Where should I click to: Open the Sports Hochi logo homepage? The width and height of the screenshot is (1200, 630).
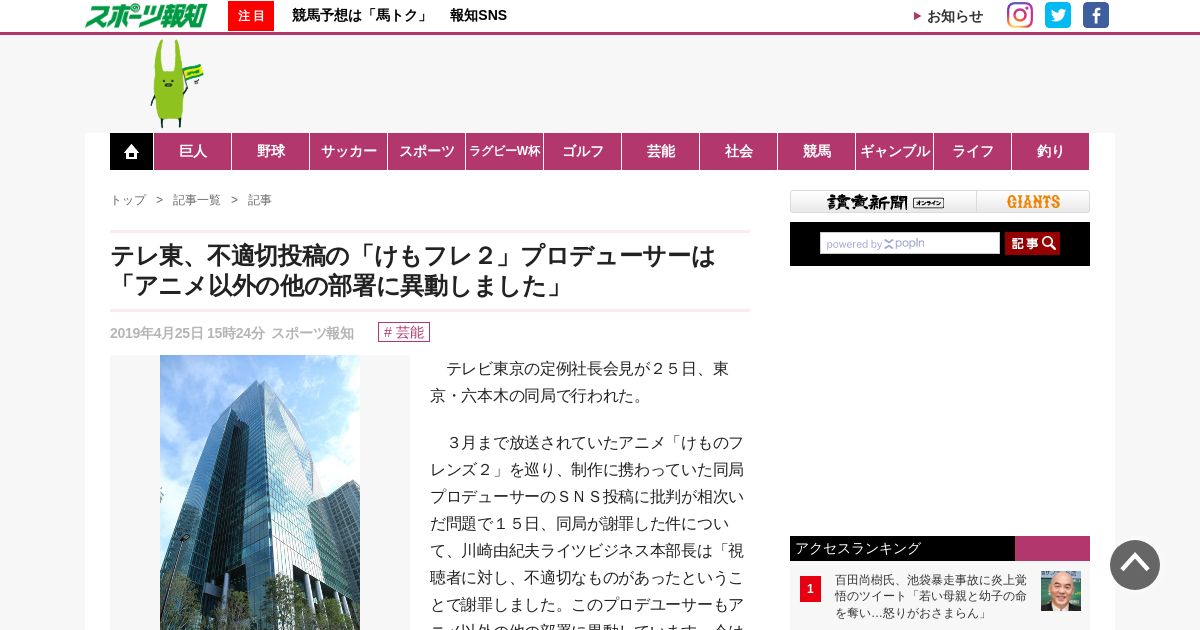[x=146, y=15]
